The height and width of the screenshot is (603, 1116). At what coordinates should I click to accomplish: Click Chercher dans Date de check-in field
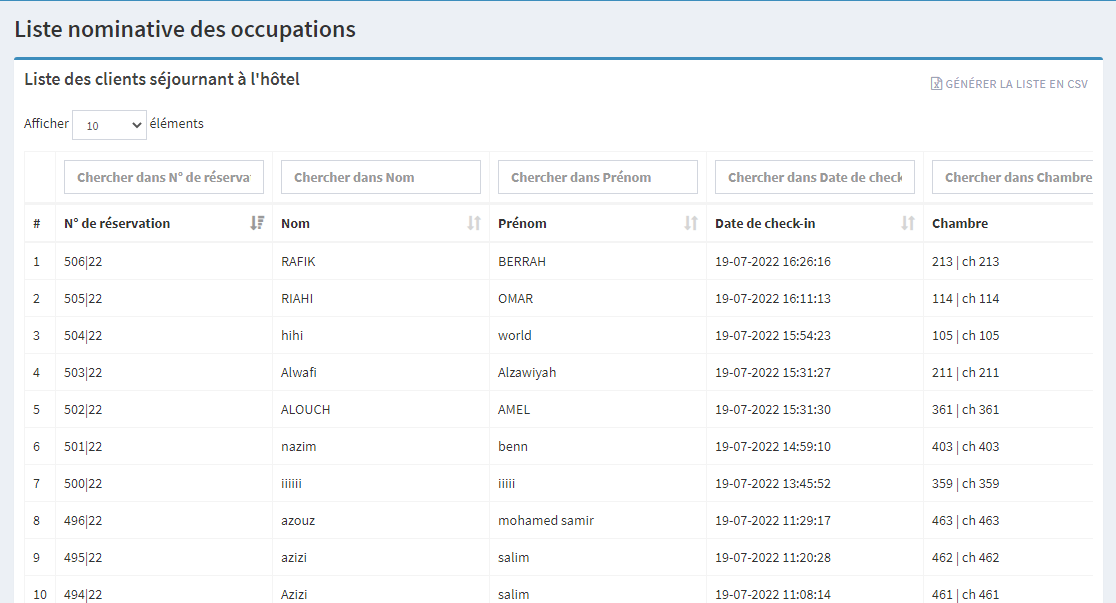[x=815, y=178]
